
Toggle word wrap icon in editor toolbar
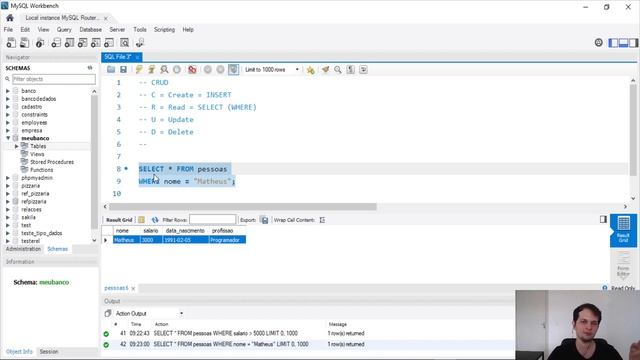363,70
